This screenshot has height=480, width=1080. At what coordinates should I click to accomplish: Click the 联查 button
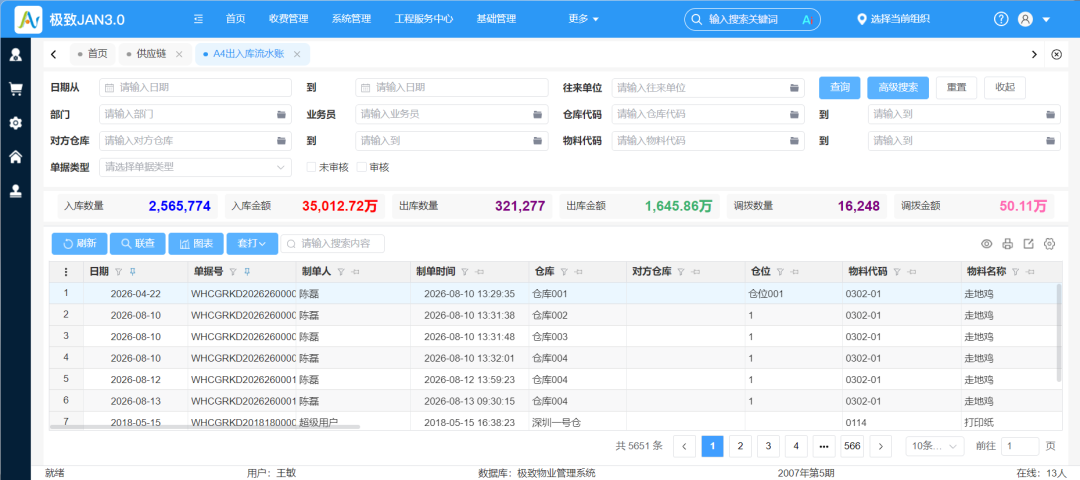(138, 243)
